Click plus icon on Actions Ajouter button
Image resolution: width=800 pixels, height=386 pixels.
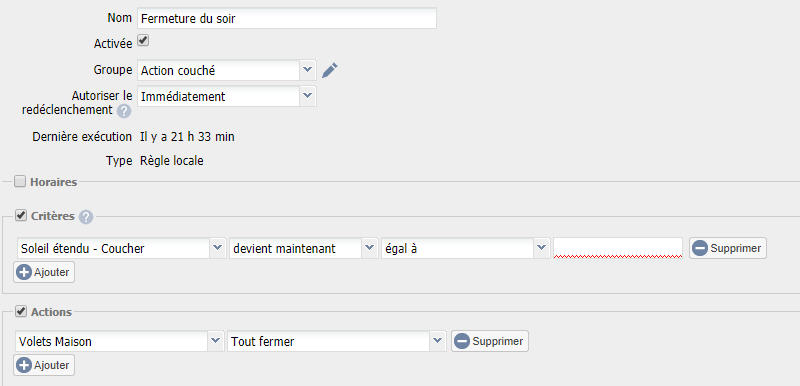pos(24,365)
